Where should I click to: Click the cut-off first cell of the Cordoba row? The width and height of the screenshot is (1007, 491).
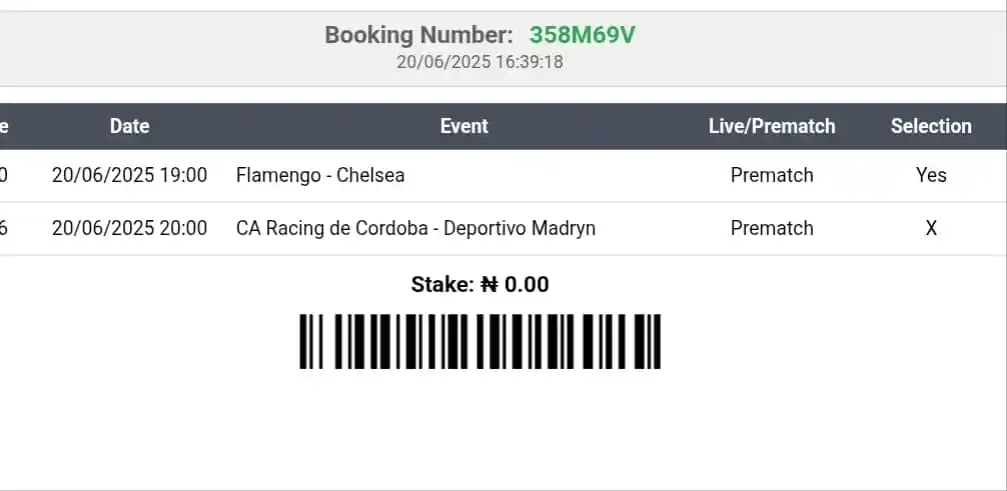click(4, 228)
